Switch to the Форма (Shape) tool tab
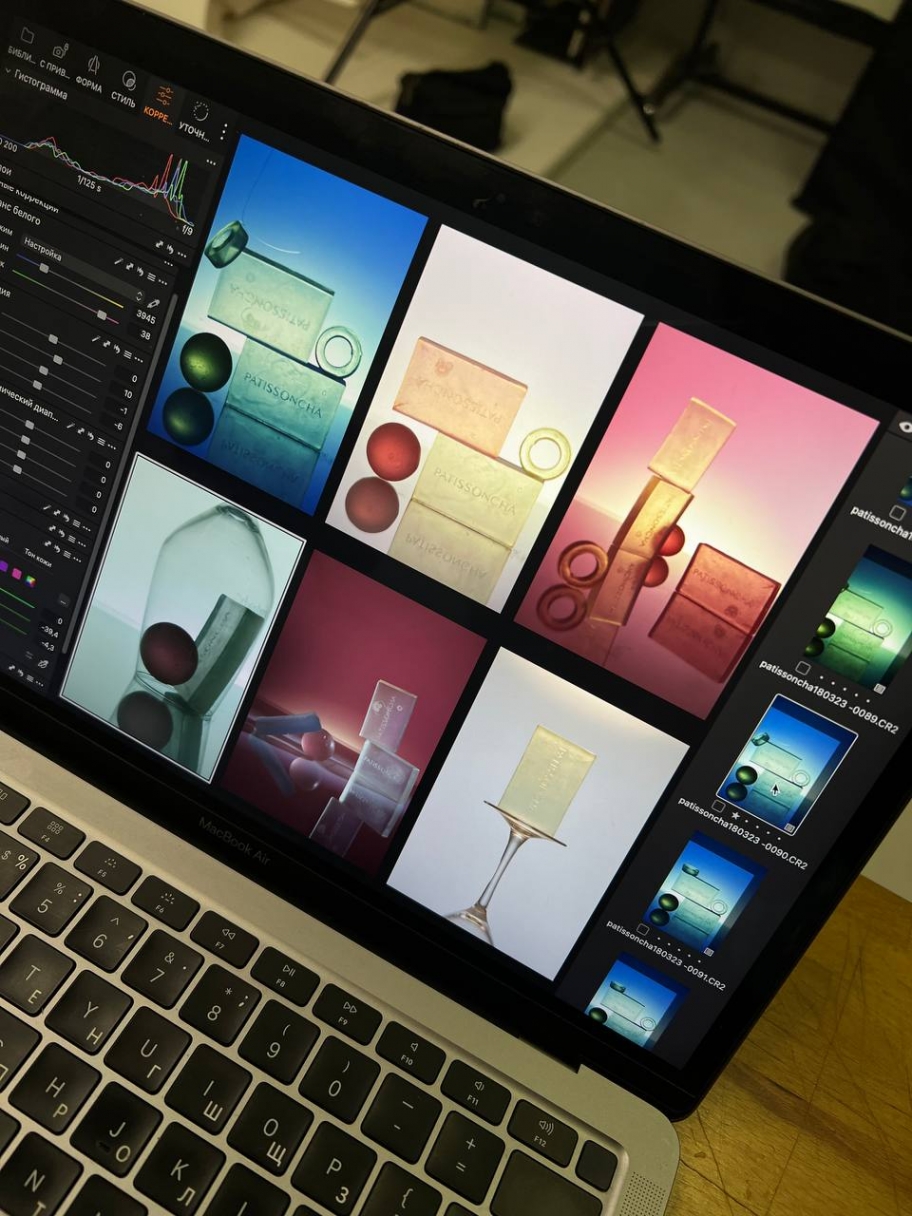The image size is (912, 1216). coord(92,66)
